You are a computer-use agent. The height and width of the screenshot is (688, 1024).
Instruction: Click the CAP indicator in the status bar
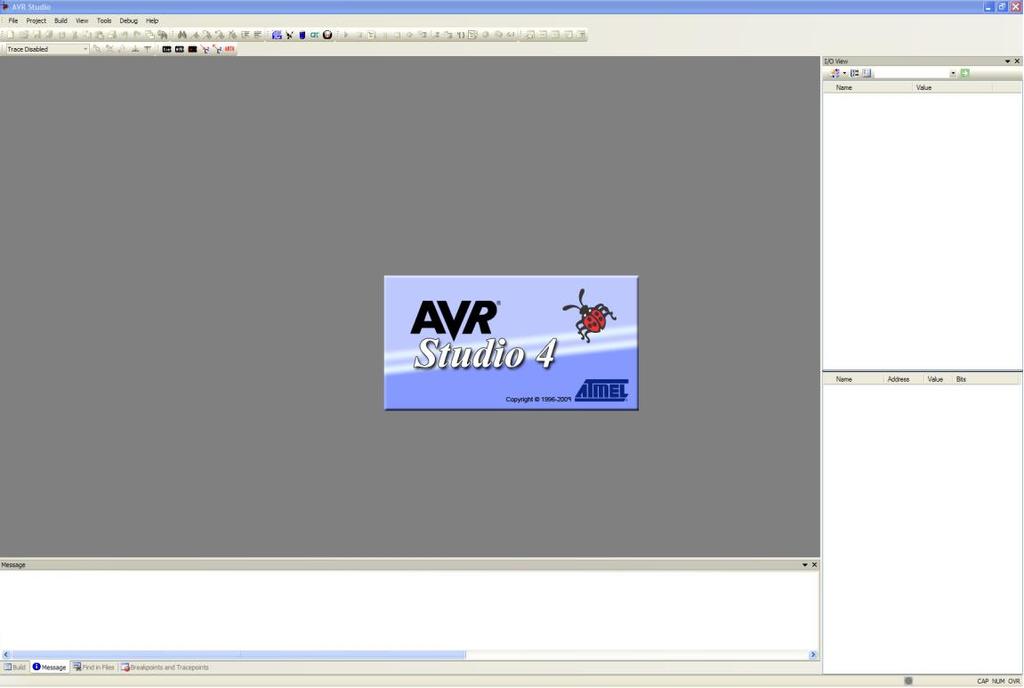pos(983,681)
